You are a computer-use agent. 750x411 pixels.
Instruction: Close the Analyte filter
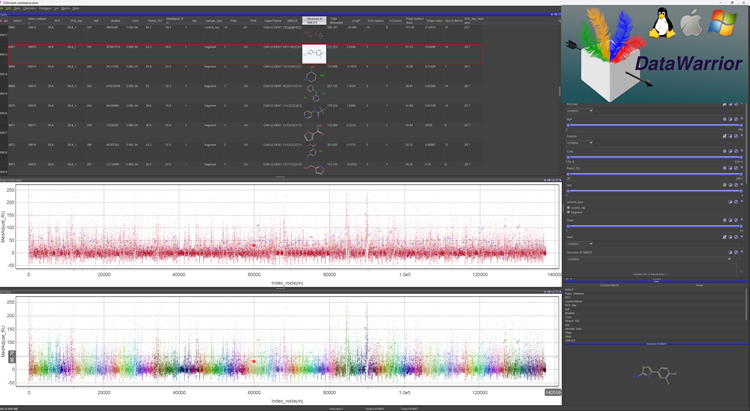(742, 136)
